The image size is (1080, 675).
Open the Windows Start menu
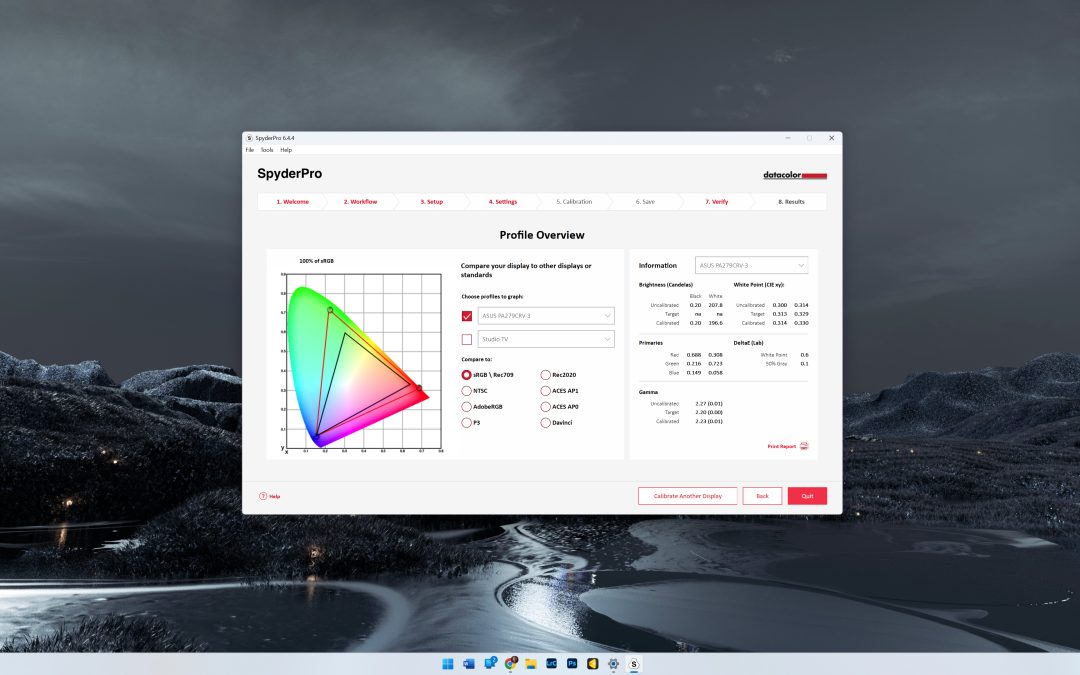pos(448,663)
